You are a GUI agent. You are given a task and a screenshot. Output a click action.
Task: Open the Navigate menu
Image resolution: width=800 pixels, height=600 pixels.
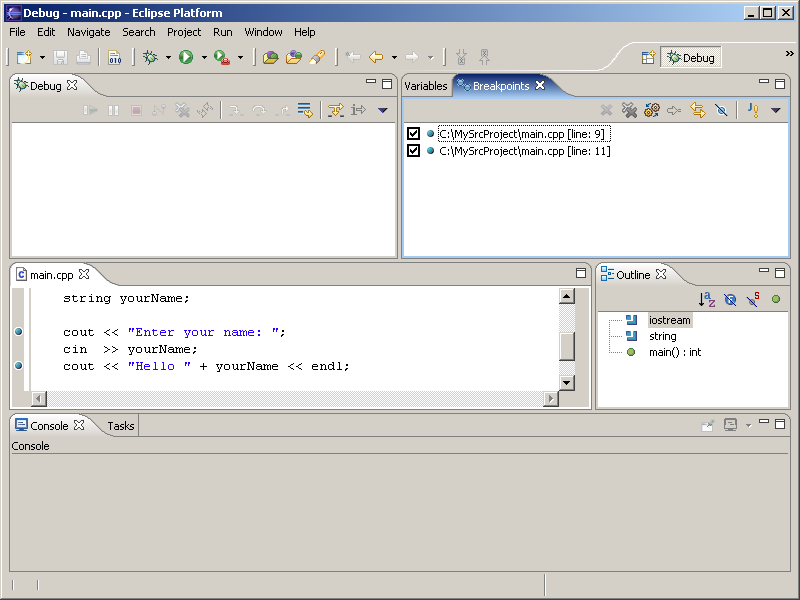[88, 32]
